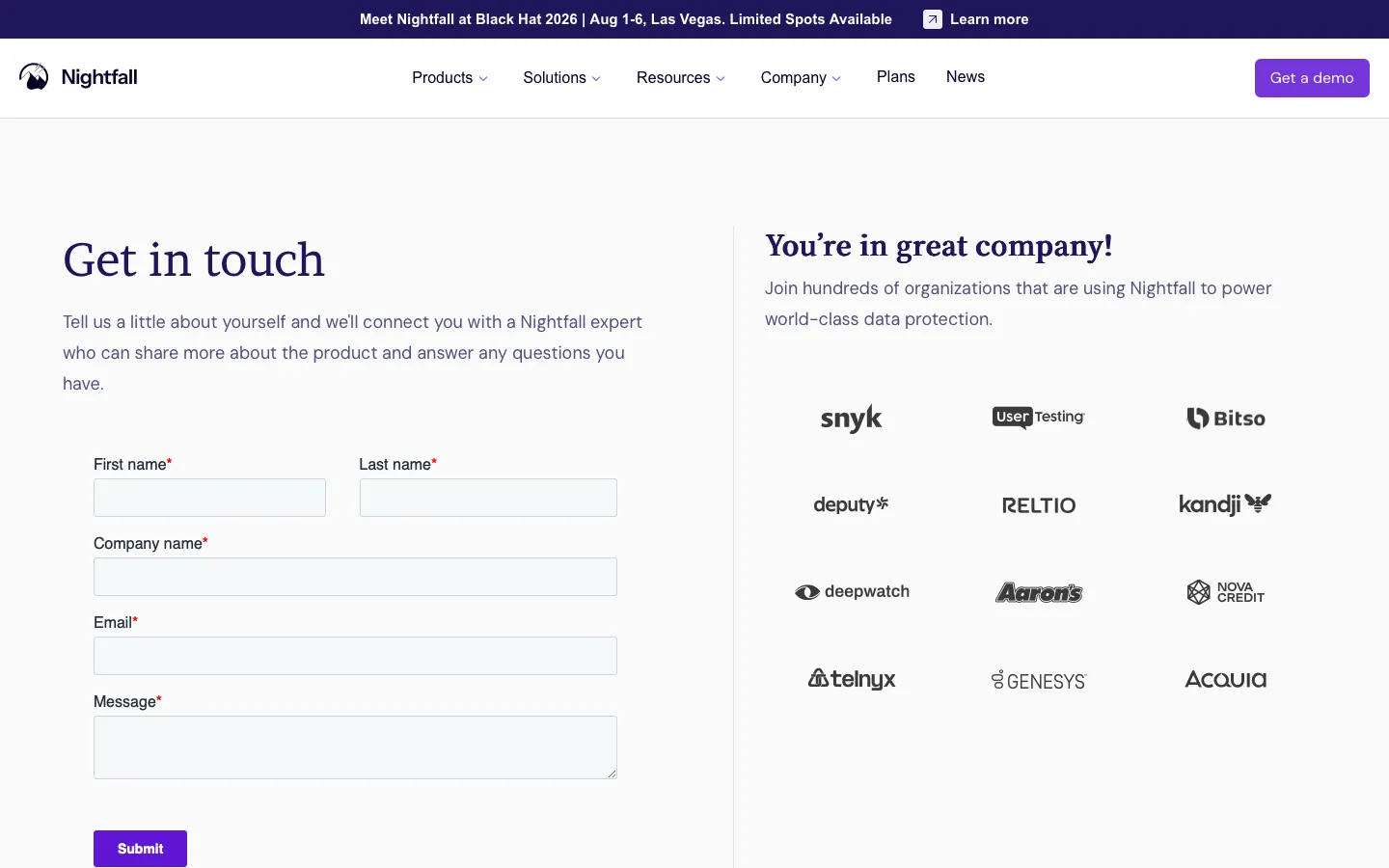Click the 'Last name' field label
Viewport: 1389px width, 868px height.
coord(398,464)
